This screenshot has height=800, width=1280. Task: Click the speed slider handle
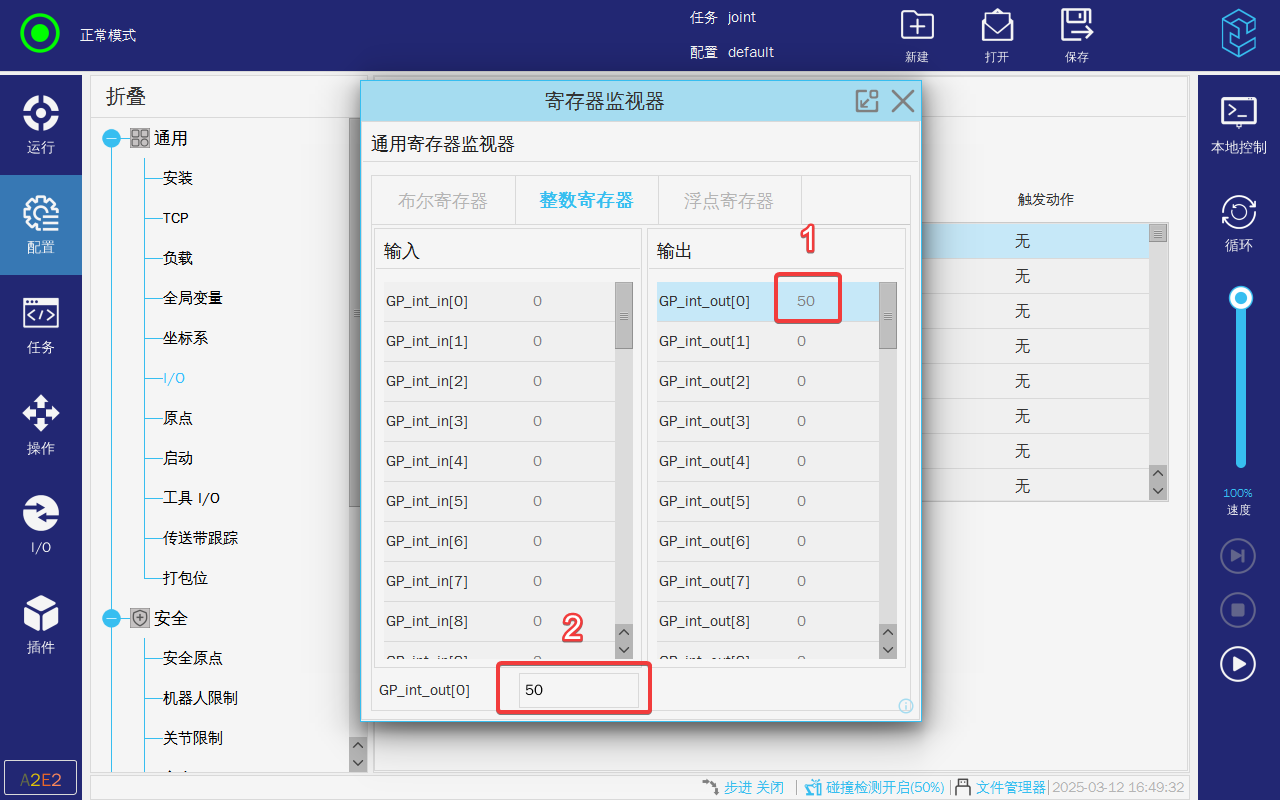coord(1241,298)
